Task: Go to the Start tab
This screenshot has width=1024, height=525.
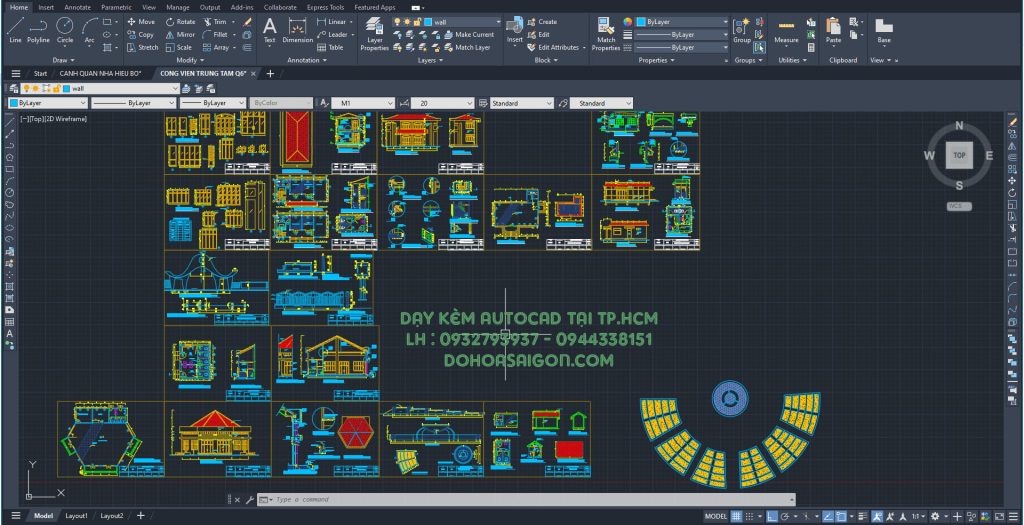Action: pos(40,74)
